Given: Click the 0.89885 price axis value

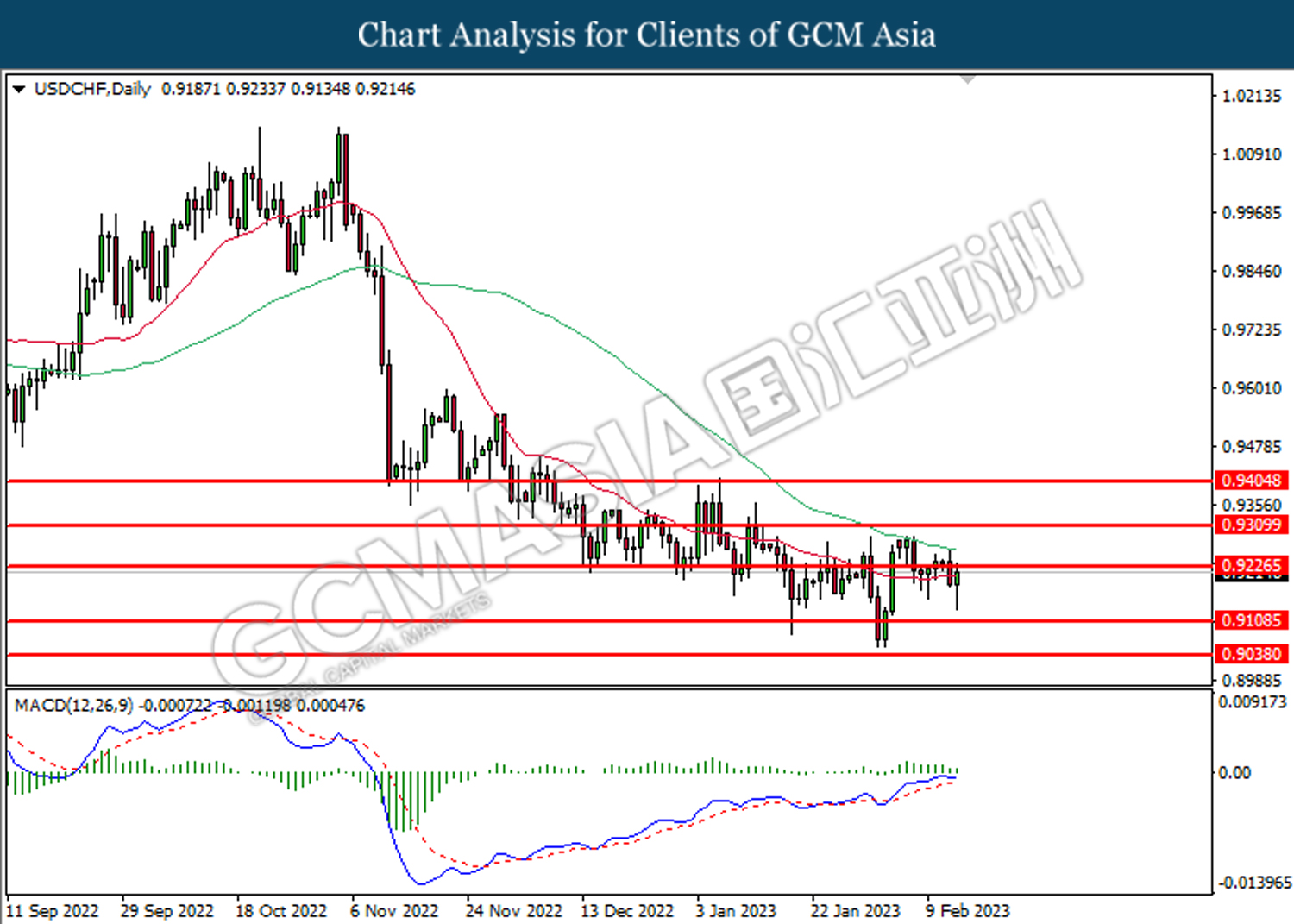Looking at the screenshot, I should tap(1252, 680).
